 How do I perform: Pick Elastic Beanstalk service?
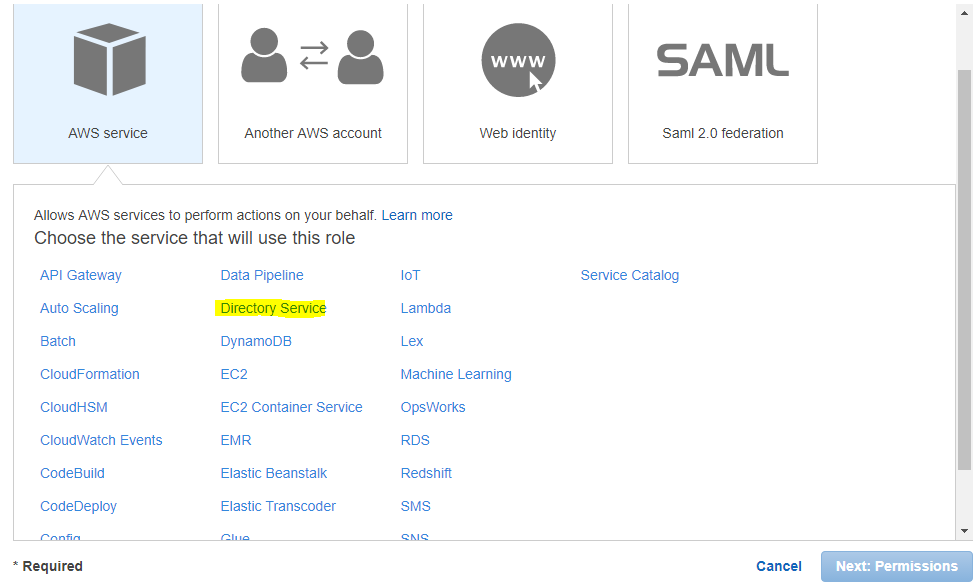274,473
